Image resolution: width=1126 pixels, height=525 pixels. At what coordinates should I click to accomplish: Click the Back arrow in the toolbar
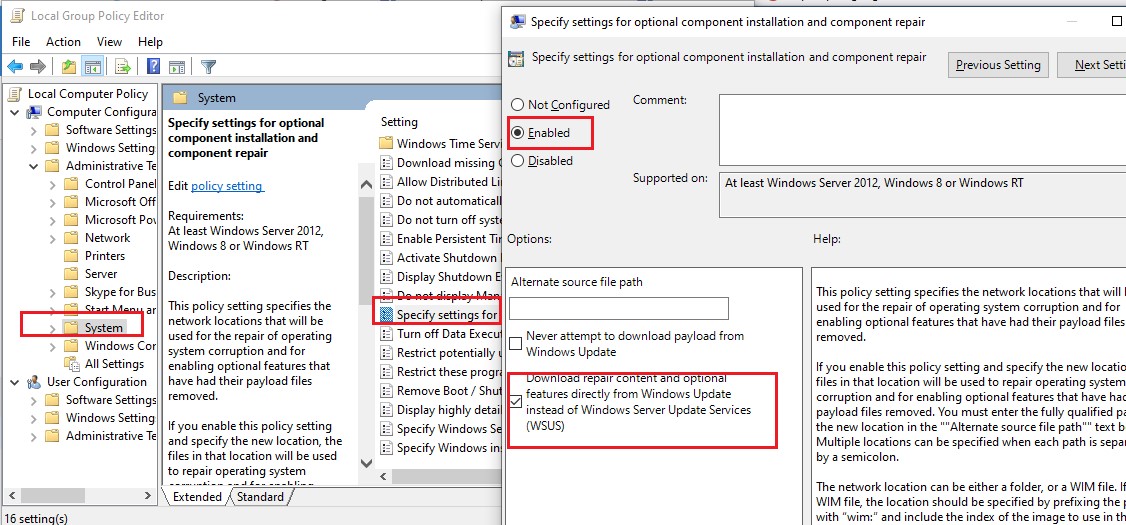point(15,67)
